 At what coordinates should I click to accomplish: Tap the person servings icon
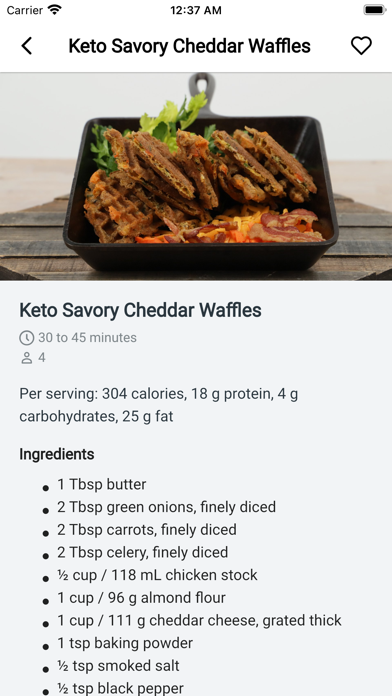(27, 358)
